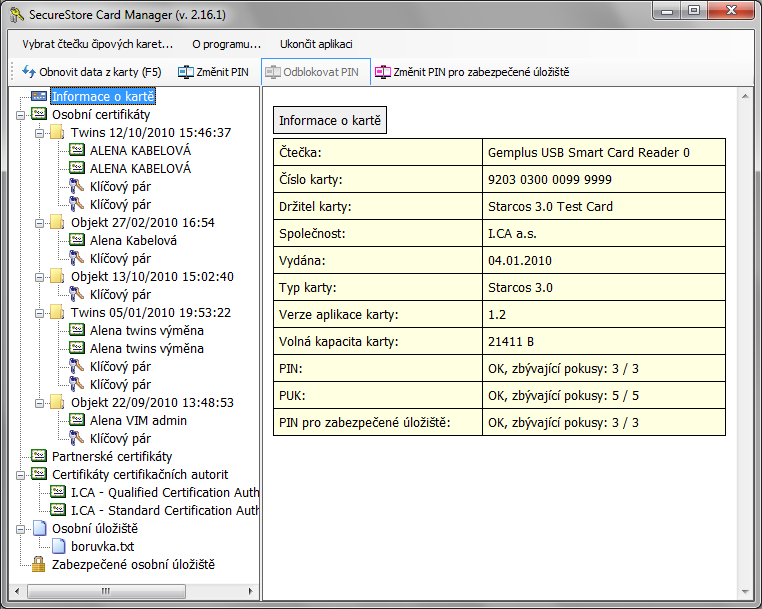This screenshot has width=762, height=609.
Task: Click the SecureStore keys icon in title bar
Action: tap(17, 15)
